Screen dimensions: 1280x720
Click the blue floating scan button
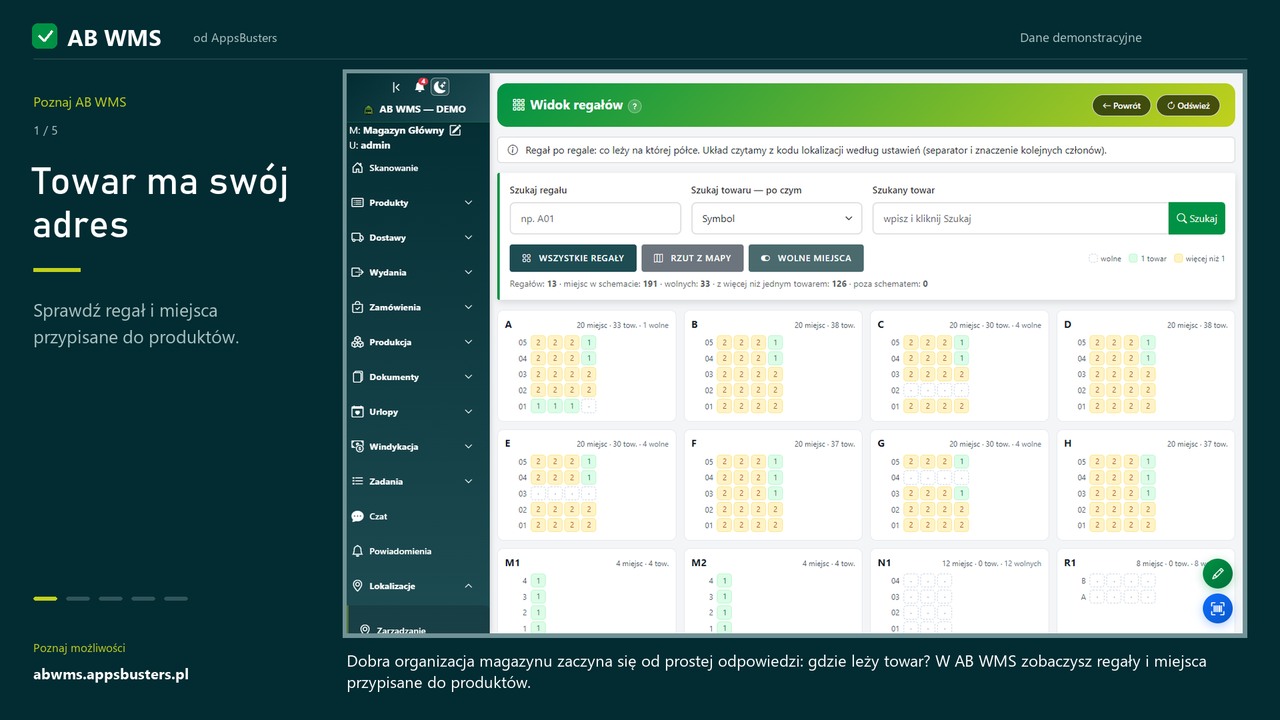[1218, 608]
